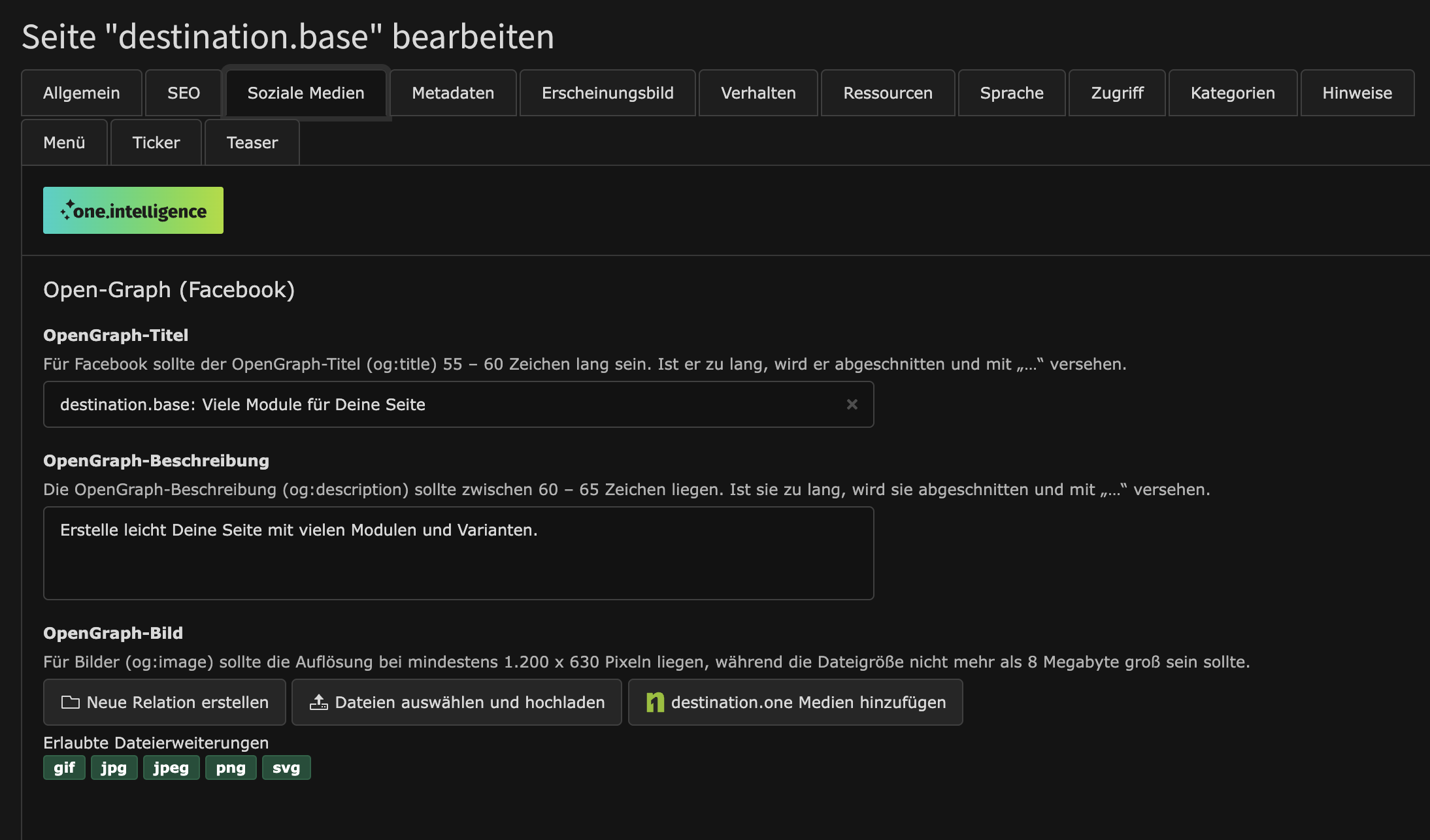This screenshot has height=840, width=1430.
Task: Click into the OpenGraph-Titel input field
Action: (444, 404)
